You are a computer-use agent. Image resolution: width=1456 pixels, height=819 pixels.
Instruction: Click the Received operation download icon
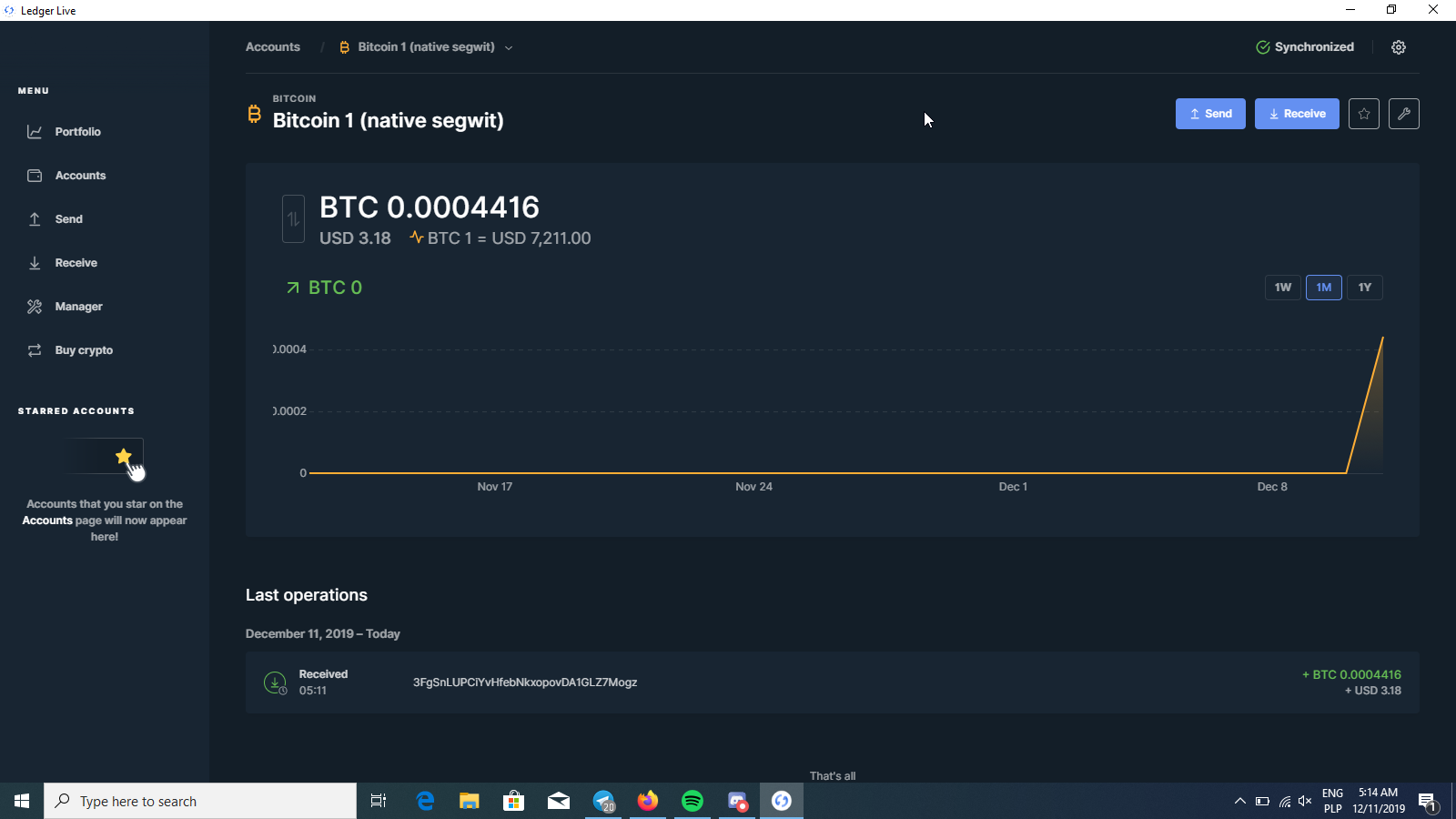pyautogui.click(x=275, y=682)
